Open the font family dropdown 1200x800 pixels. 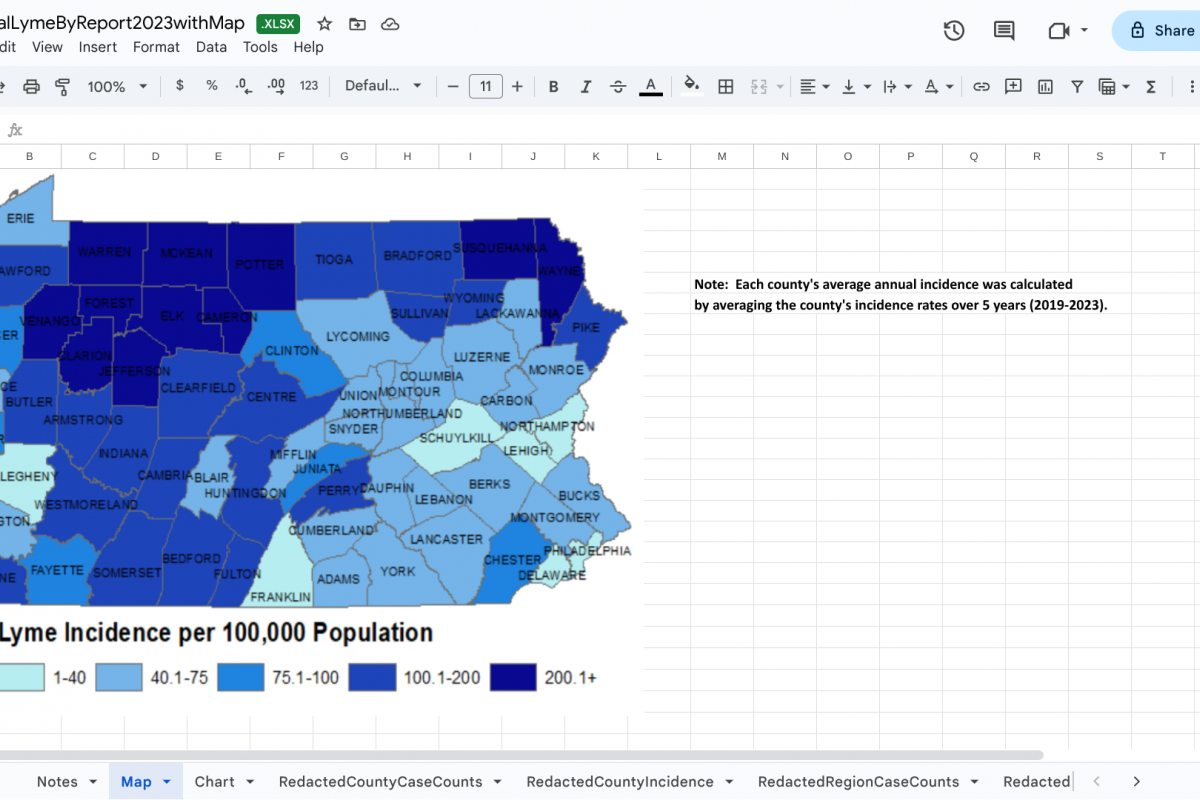tap(383, 87)
